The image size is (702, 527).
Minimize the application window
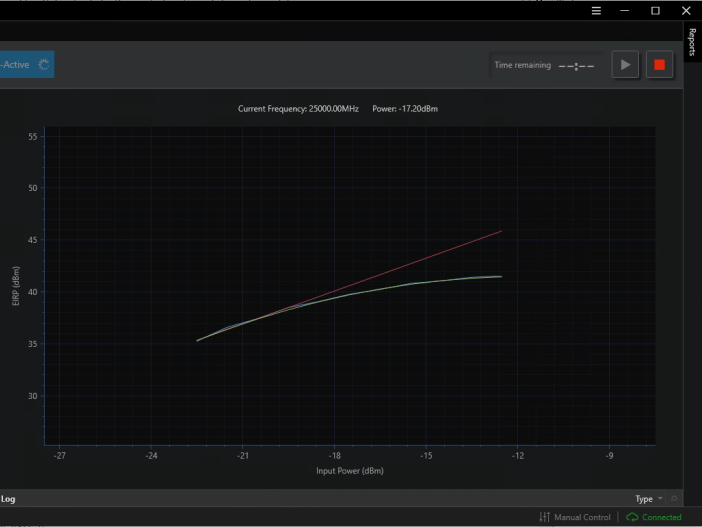[626, 11]
